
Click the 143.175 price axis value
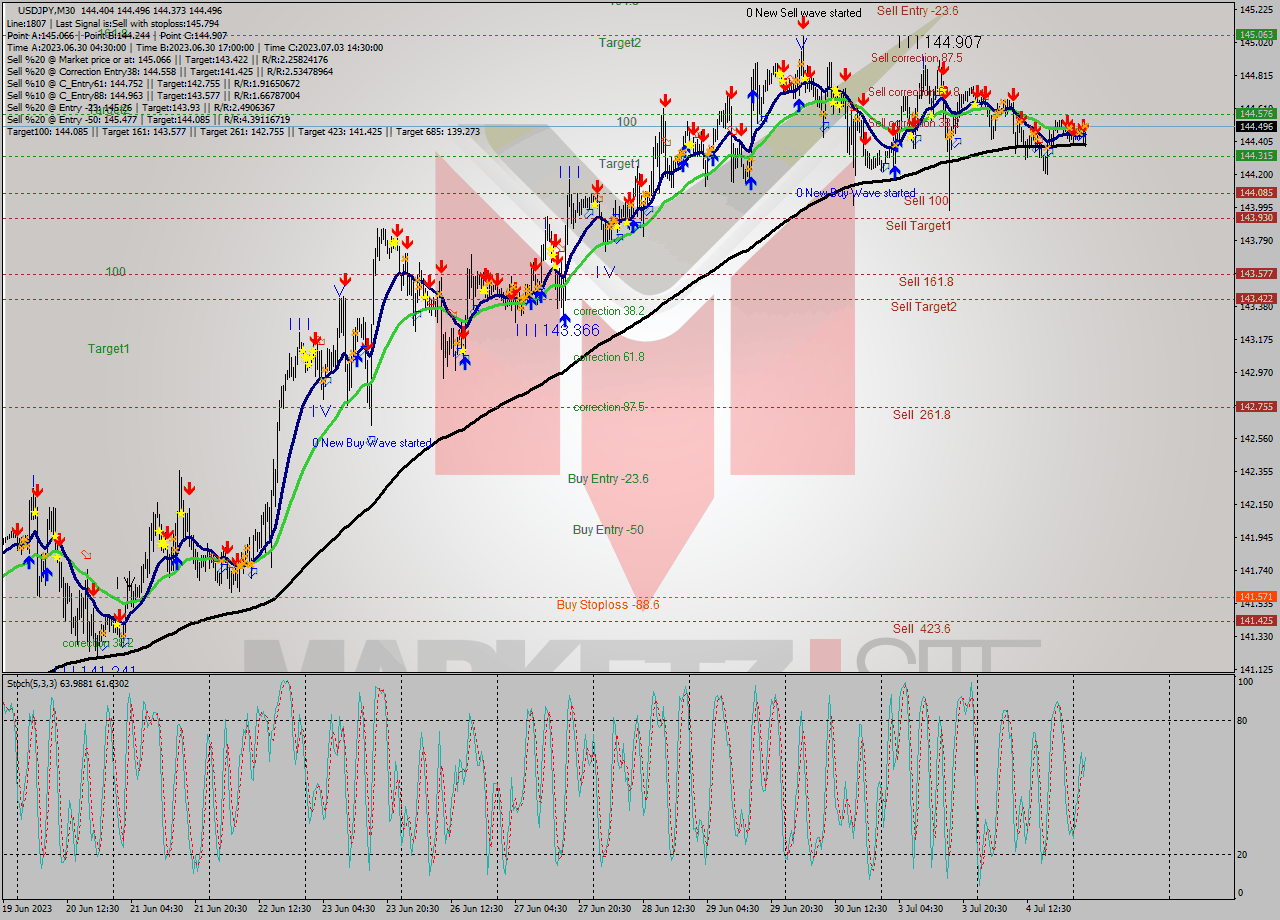(x=1256, y=339)
